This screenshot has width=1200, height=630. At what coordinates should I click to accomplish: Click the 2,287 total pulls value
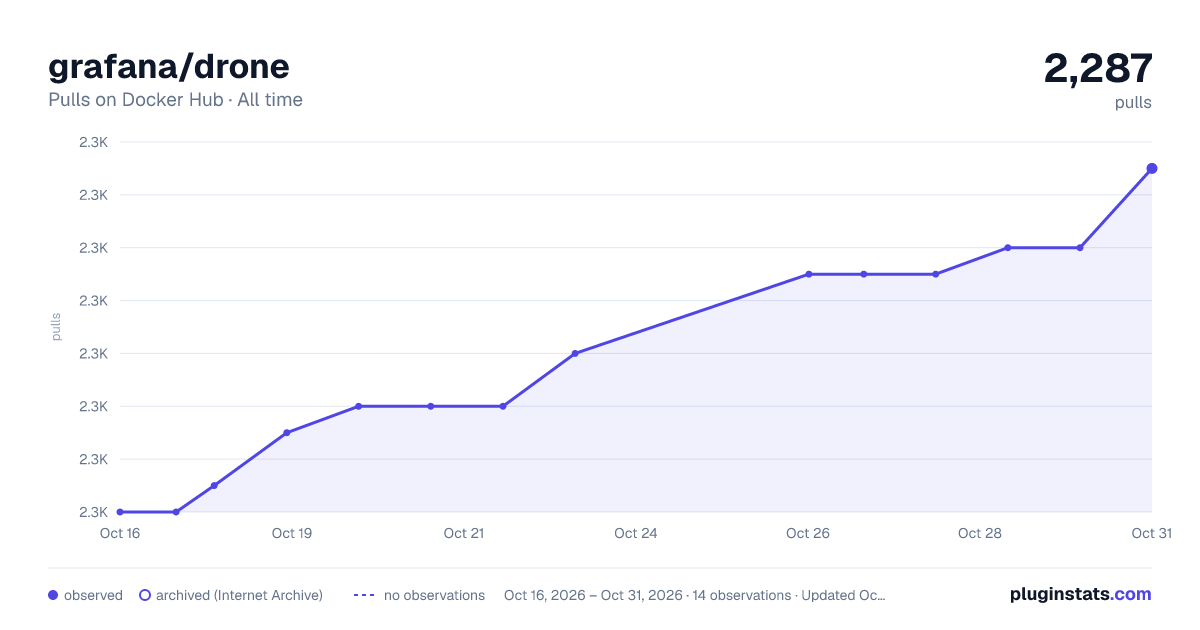(x=1098, y=68)
